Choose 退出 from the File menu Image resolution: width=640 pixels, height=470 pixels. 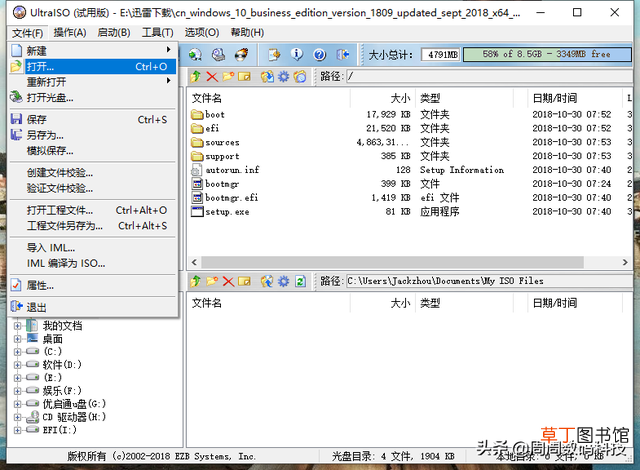click(93, 307)
